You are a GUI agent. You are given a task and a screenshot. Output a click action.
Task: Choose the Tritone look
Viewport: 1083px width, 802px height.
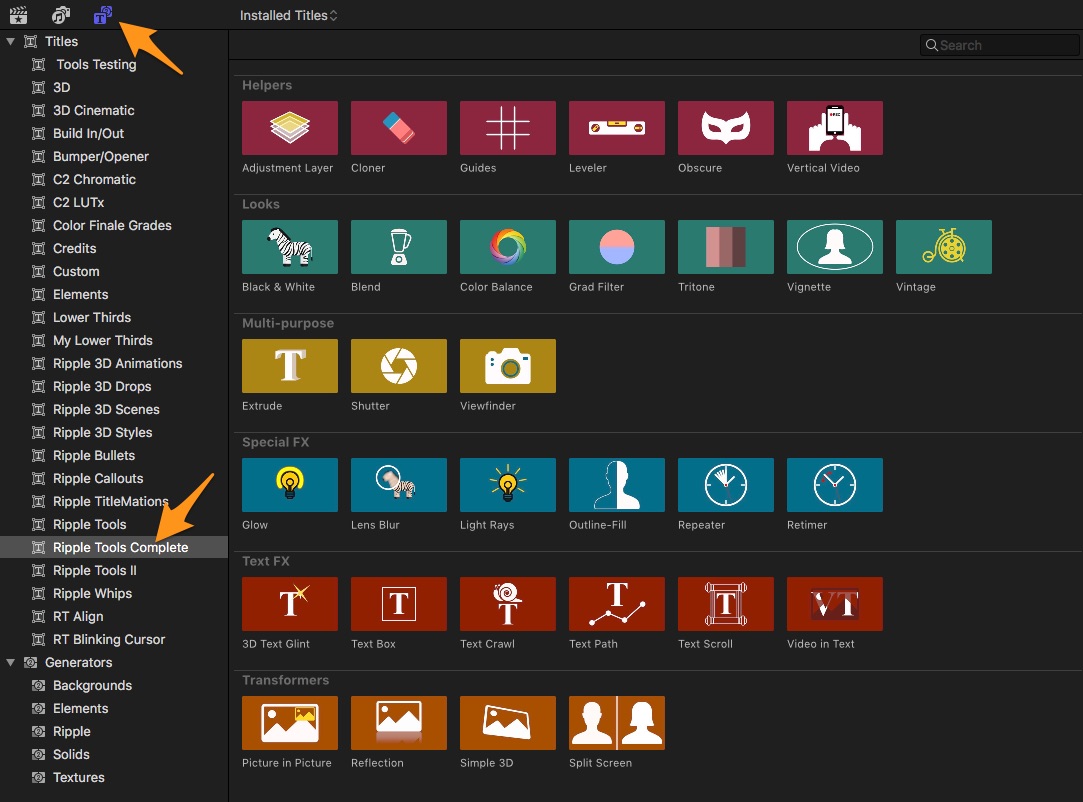coord(726,247)
